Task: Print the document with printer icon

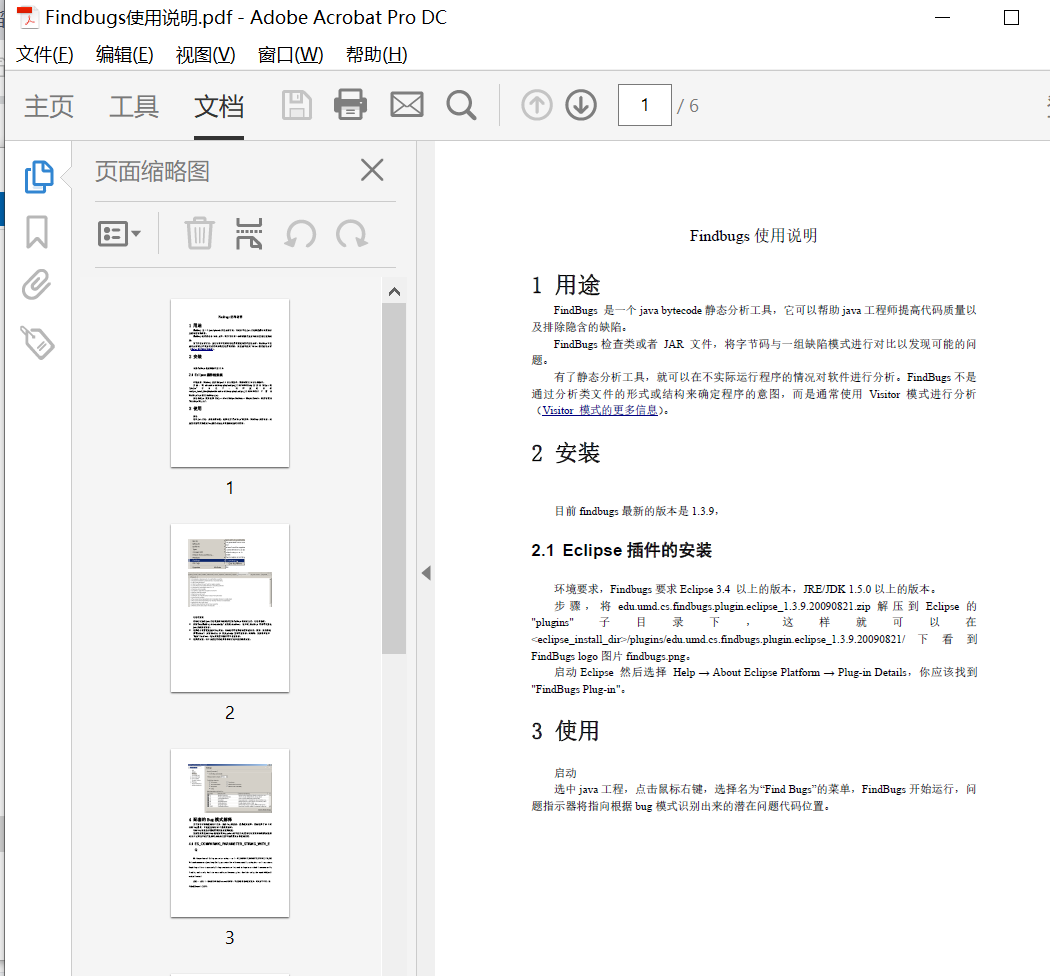Action: [x=350, y=105]
